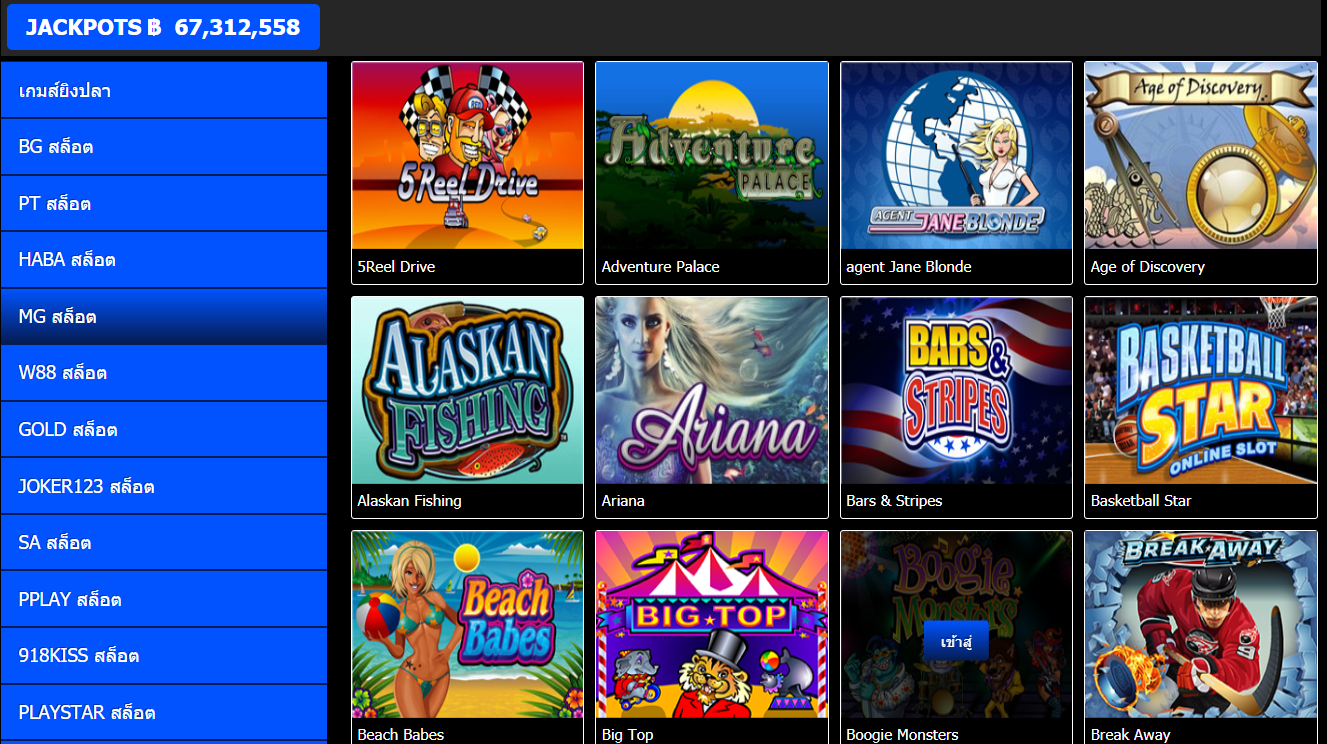
Task: Launch the Agent Jane Blonde game tile
Action: (x=955, y=156)
